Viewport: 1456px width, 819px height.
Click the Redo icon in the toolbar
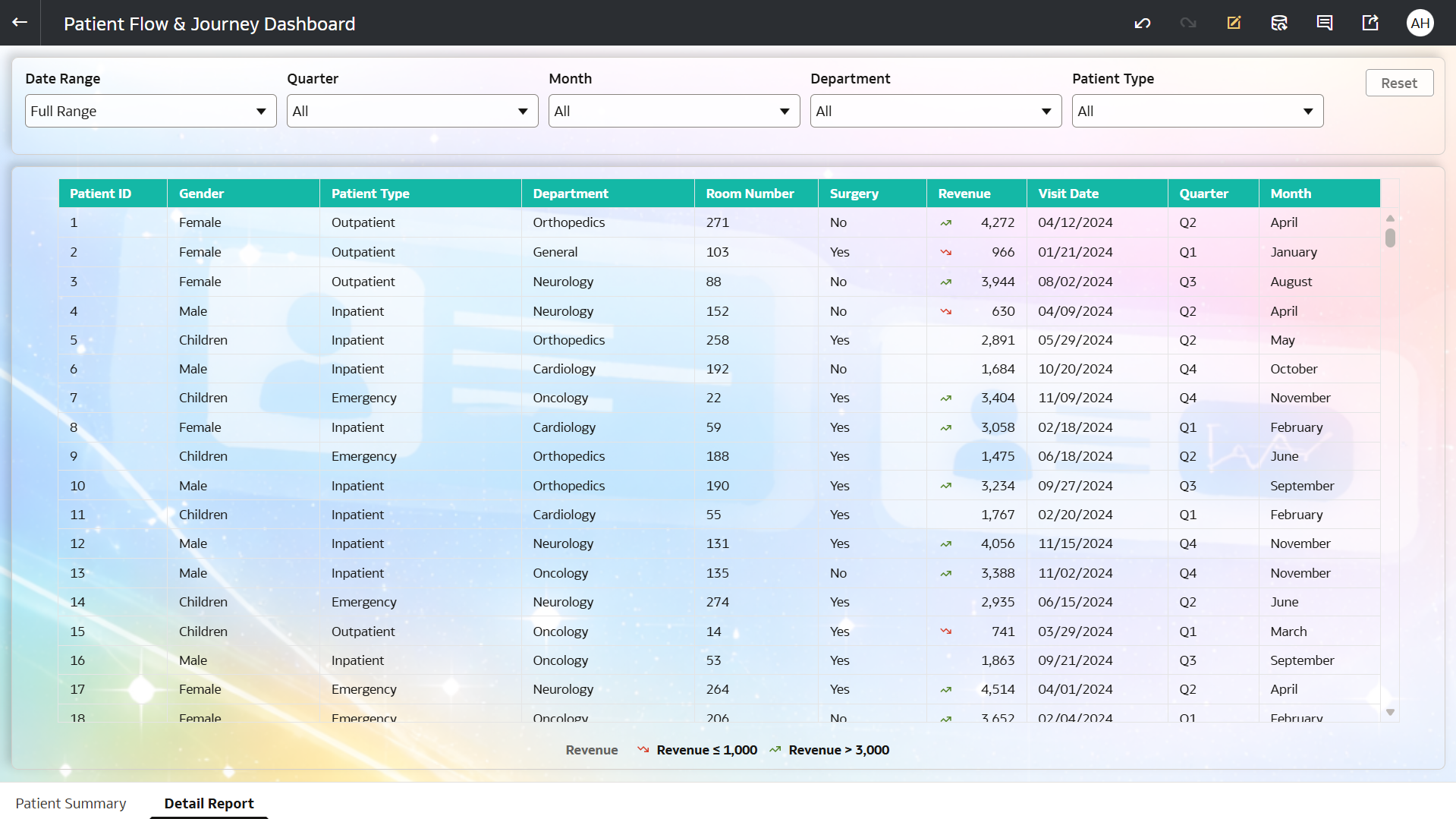click(1187, 23)
